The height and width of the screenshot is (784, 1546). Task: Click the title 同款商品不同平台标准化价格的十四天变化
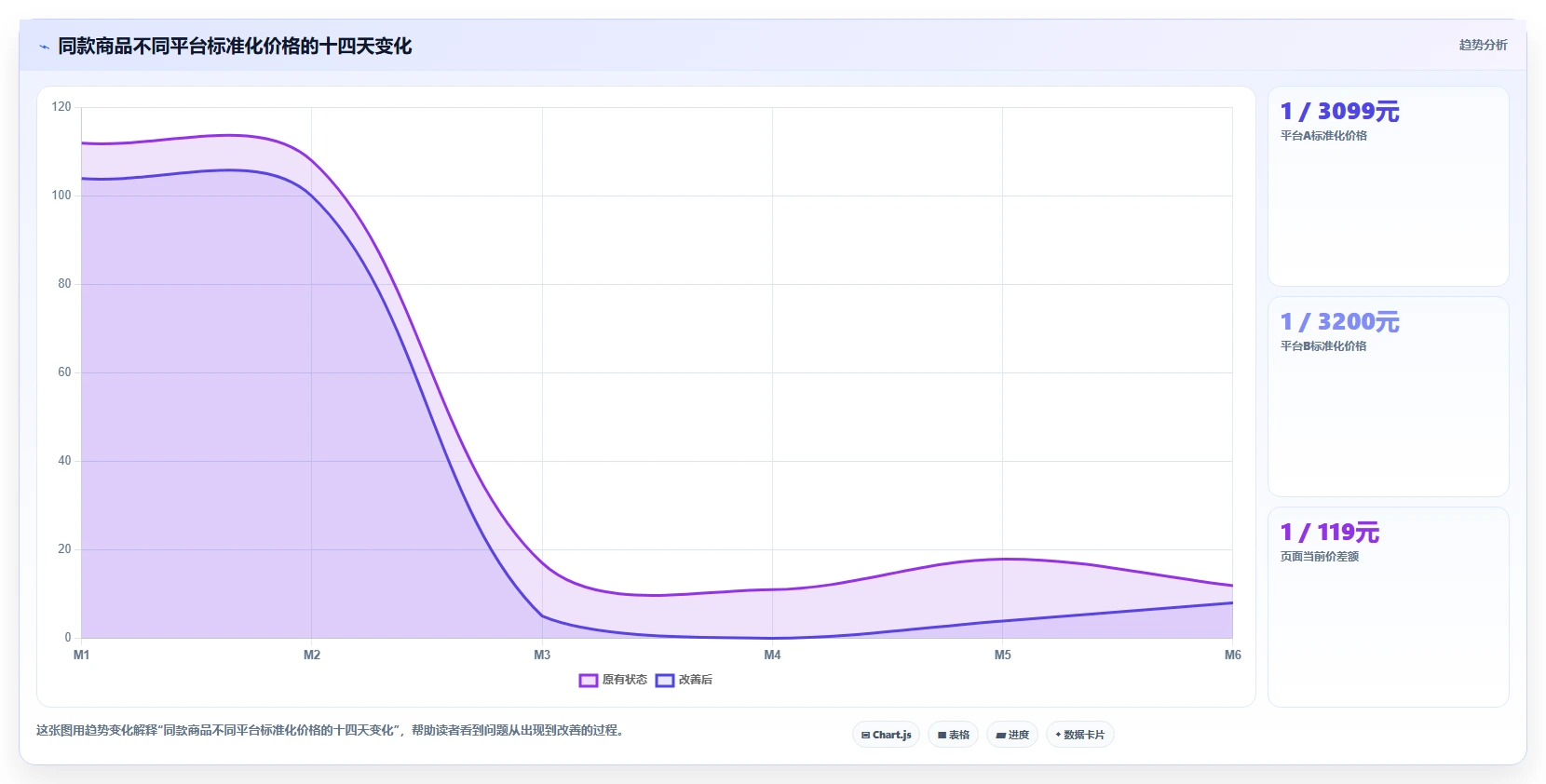[x=235, y=46]
